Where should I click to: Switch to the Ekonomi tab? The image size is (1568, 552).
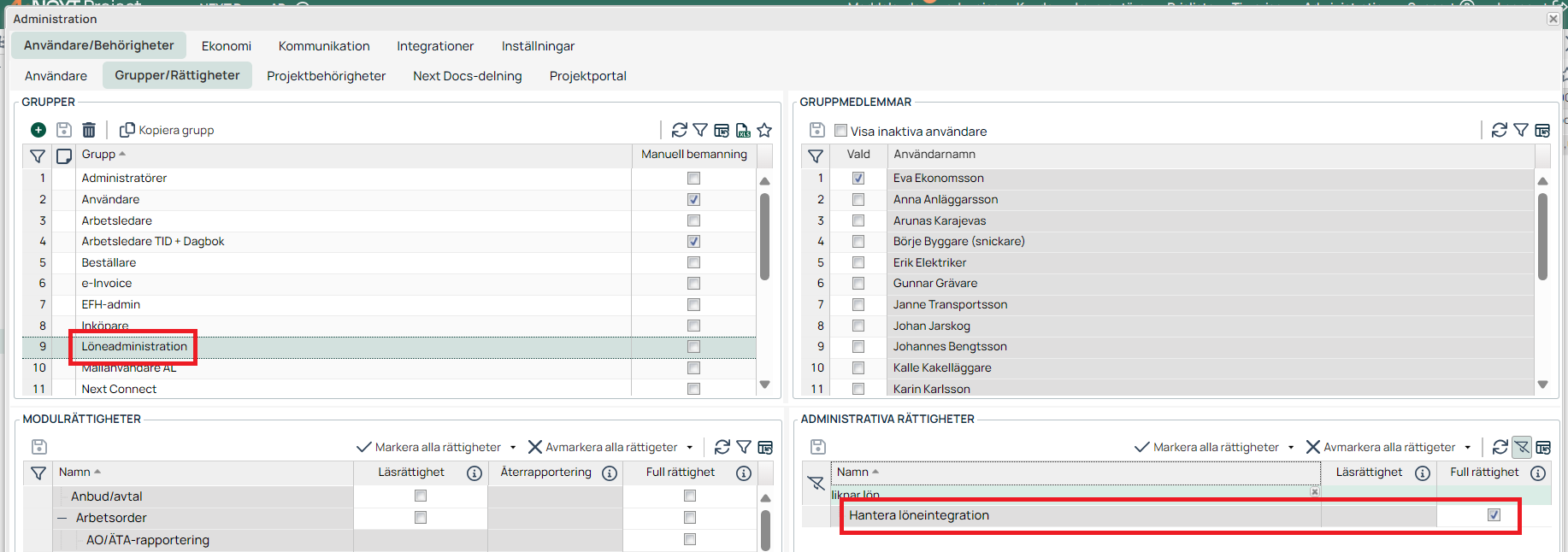(226, 46)
